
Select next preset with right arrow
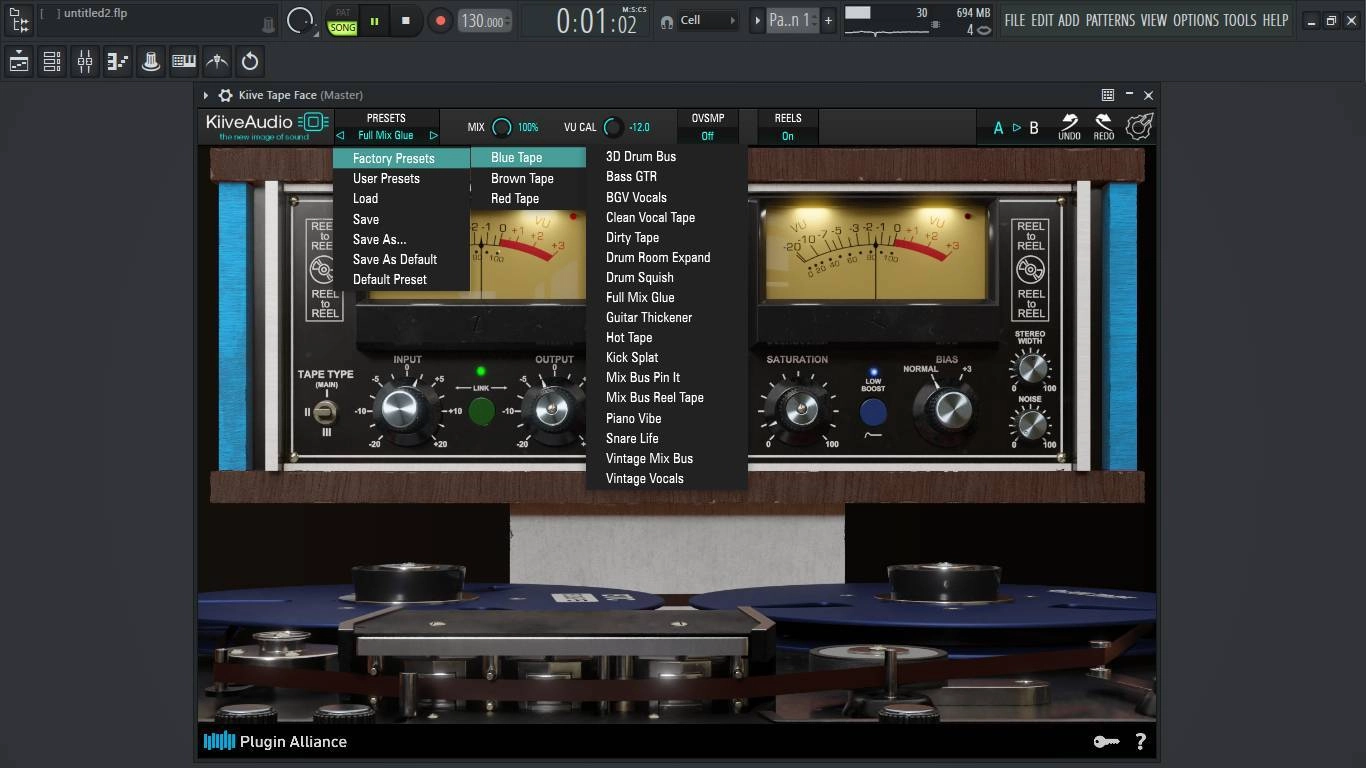433,136
